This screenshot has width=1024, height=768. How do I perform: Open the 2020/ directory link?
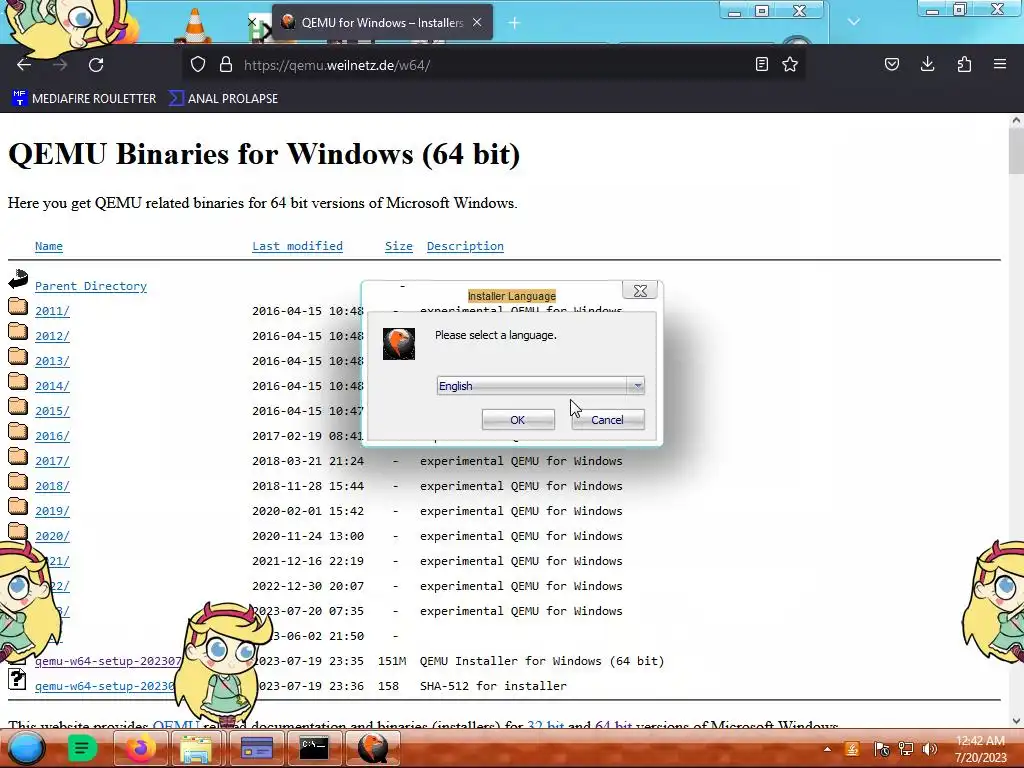click(x=52, y=536)
